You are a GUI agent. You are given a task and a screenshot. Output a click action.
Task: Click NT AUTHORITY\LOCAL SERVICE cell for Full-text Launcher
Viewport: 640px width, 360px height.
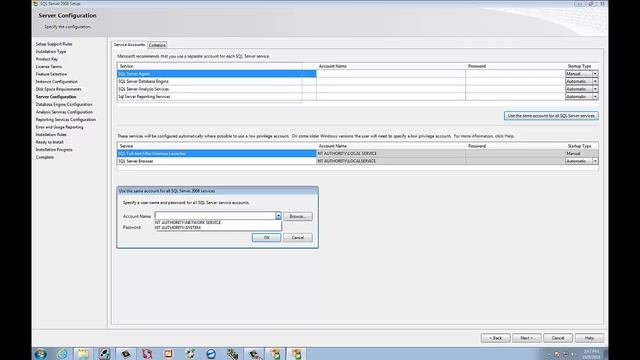click(x=391, y=153)
